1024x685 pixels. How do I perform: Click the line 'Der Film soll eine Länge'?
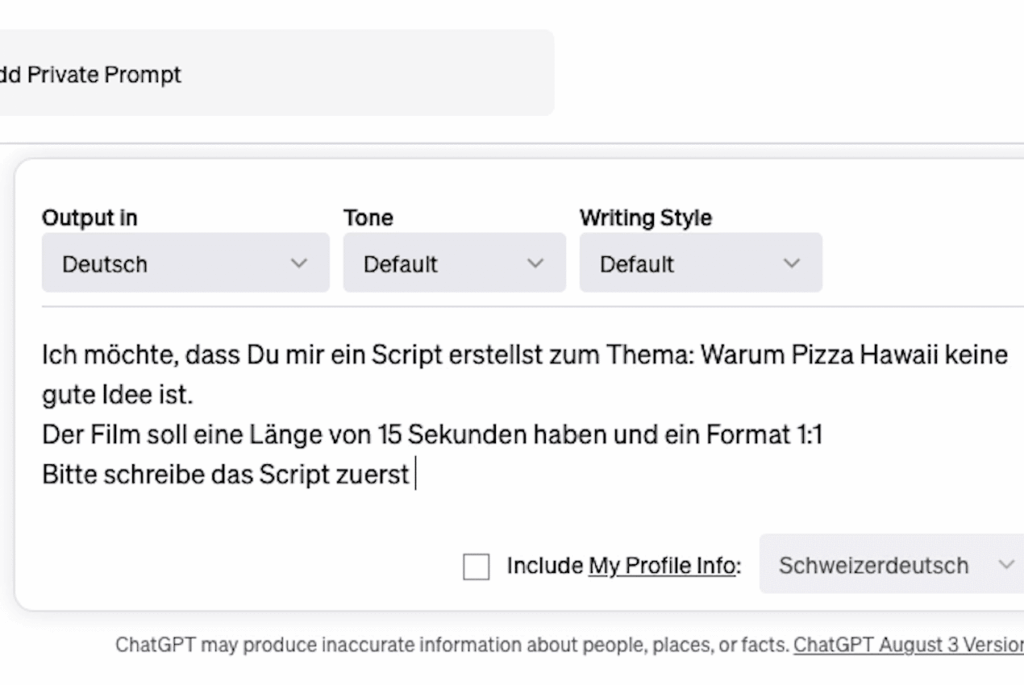tap(432, 435)
